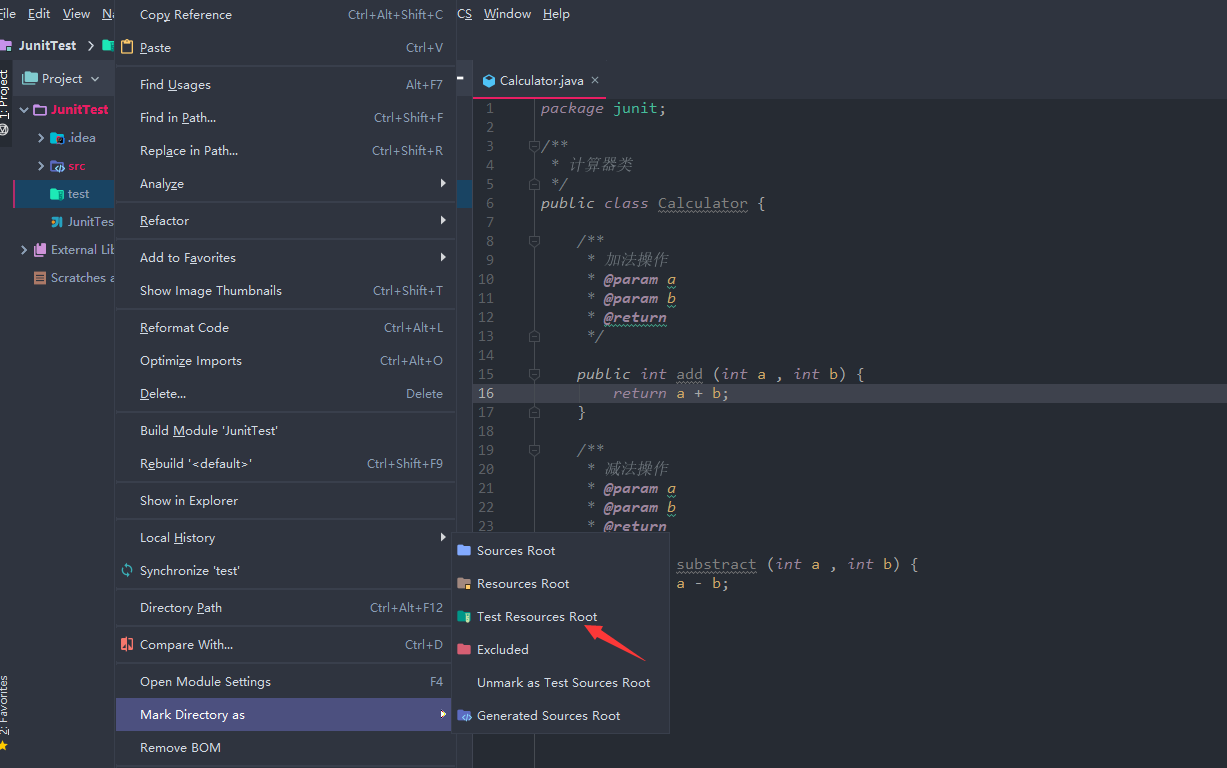Click the Synchronize 'test' refresh icon
This screenshot has width=1227, height=768.
[x=127, y=570]
